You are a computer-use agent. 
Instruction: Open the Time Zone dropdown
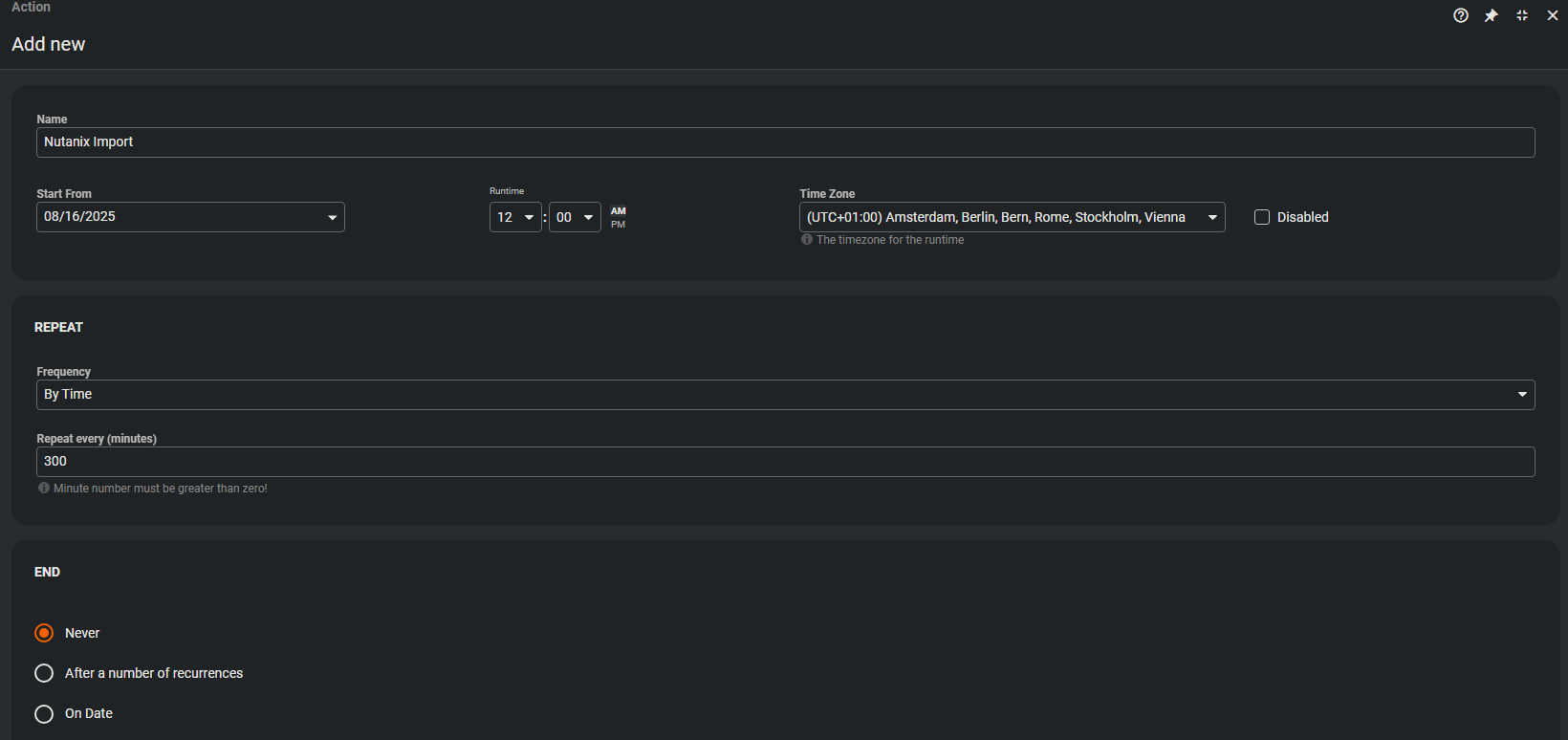coord(1211,217)
